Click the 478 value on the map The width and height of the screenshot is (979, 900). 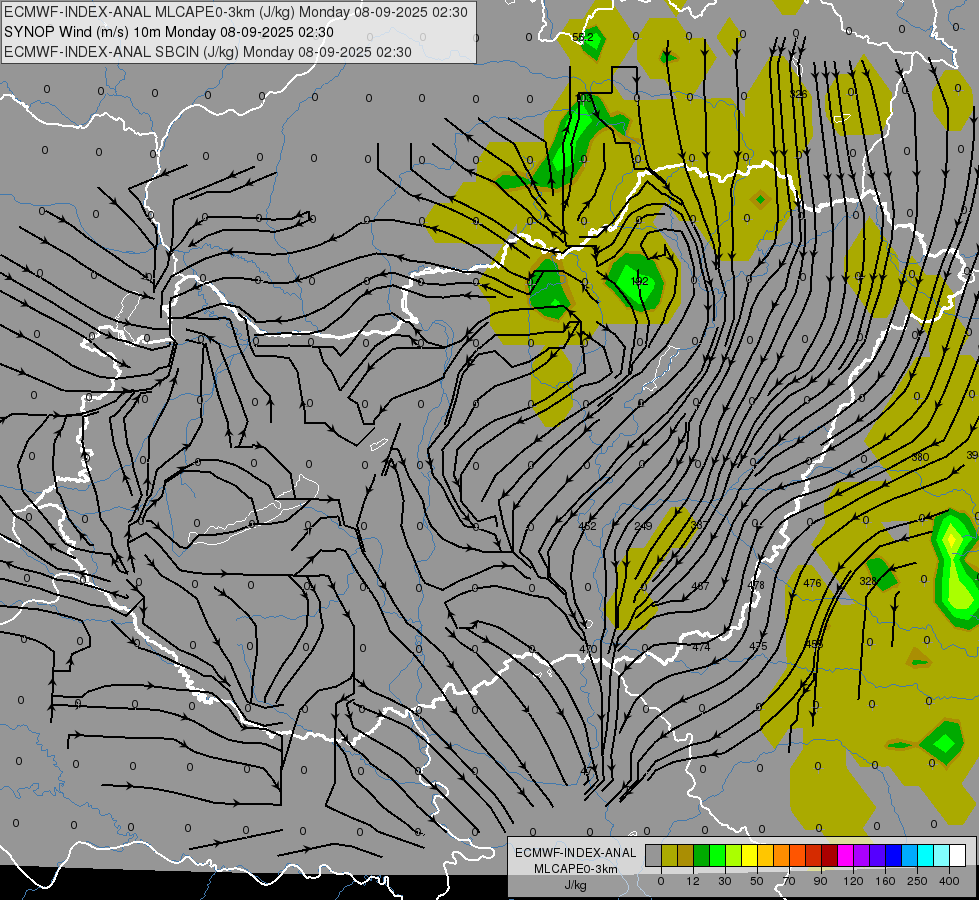756,585
